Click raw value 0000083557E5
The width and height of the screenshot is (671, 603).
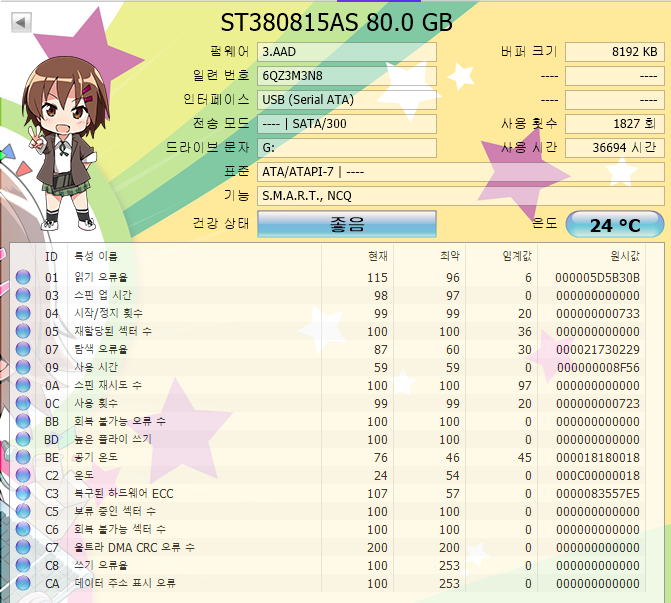pos(597,493)
